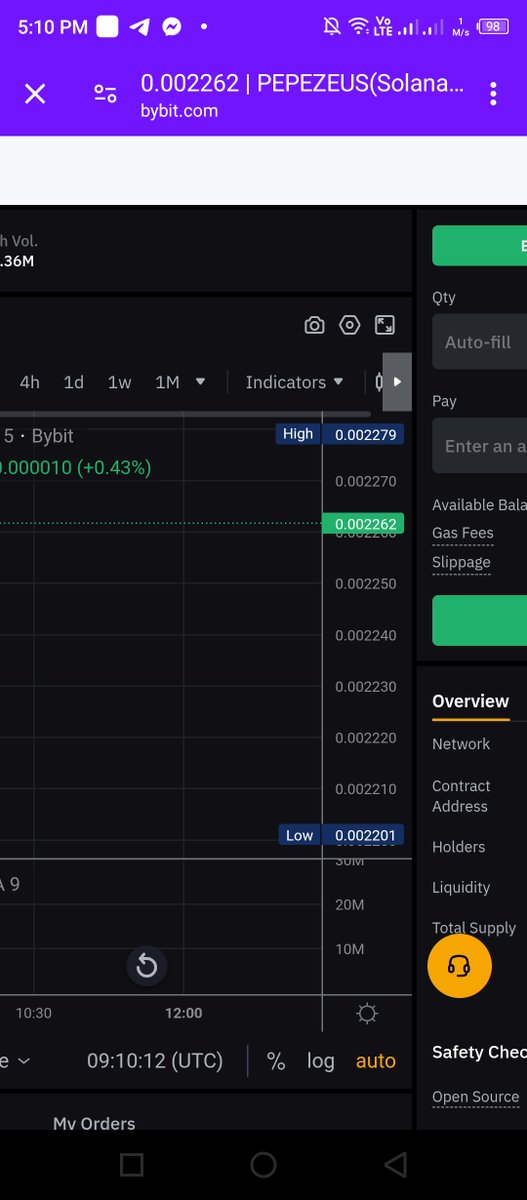The width and height of the screenshot is (527, 1200).
Task: Tap the bybit.com URL text
Action: pyautogui.click(x=179, y=110)
